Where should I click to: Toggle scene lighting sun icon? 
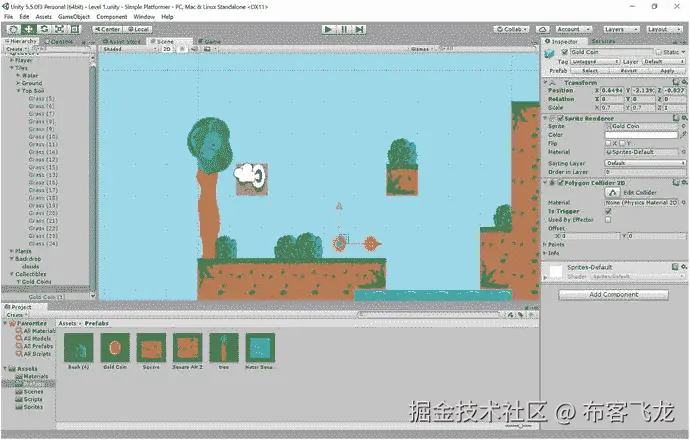click(x=182, y=49)
